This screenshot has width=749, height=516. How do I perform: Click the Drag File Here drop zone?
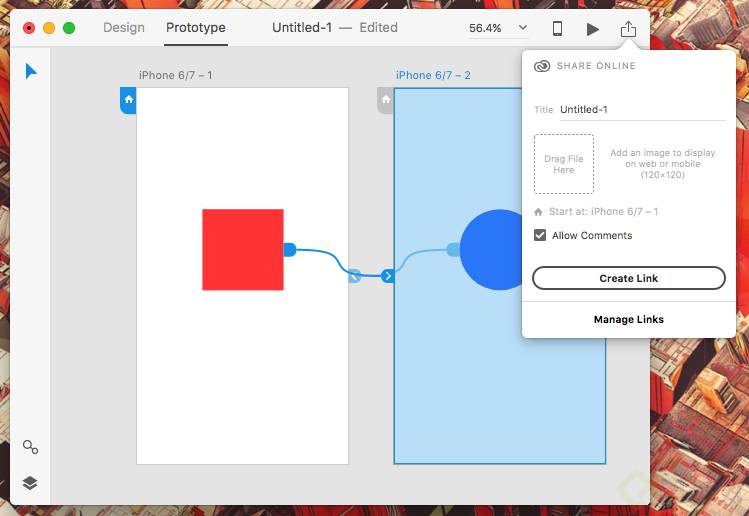tap(564, 164)
